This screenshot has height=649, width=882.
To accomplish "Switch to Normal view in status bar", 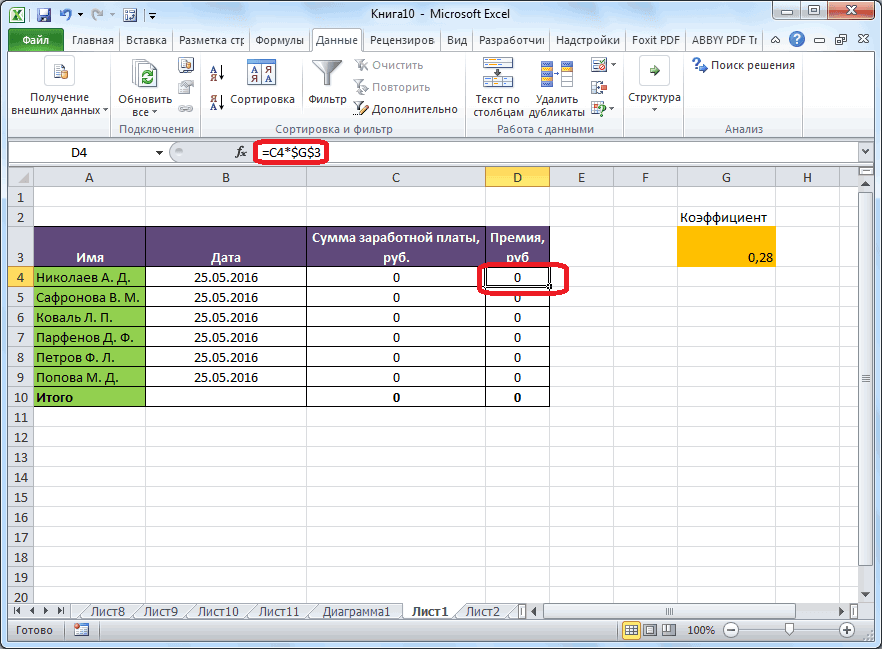I will (x=632, y=630).
